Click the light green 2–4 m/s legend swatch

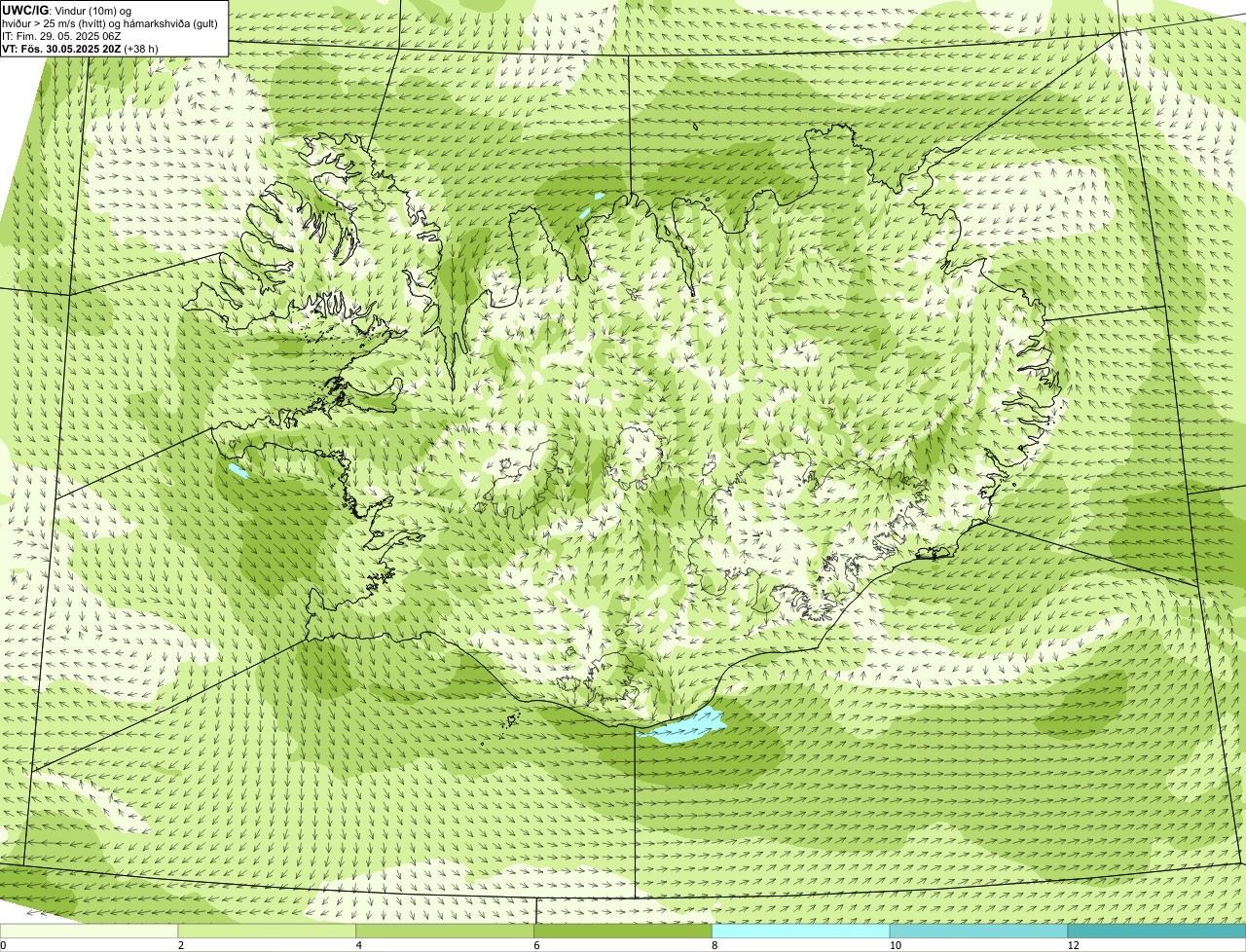tap(267, 932)
